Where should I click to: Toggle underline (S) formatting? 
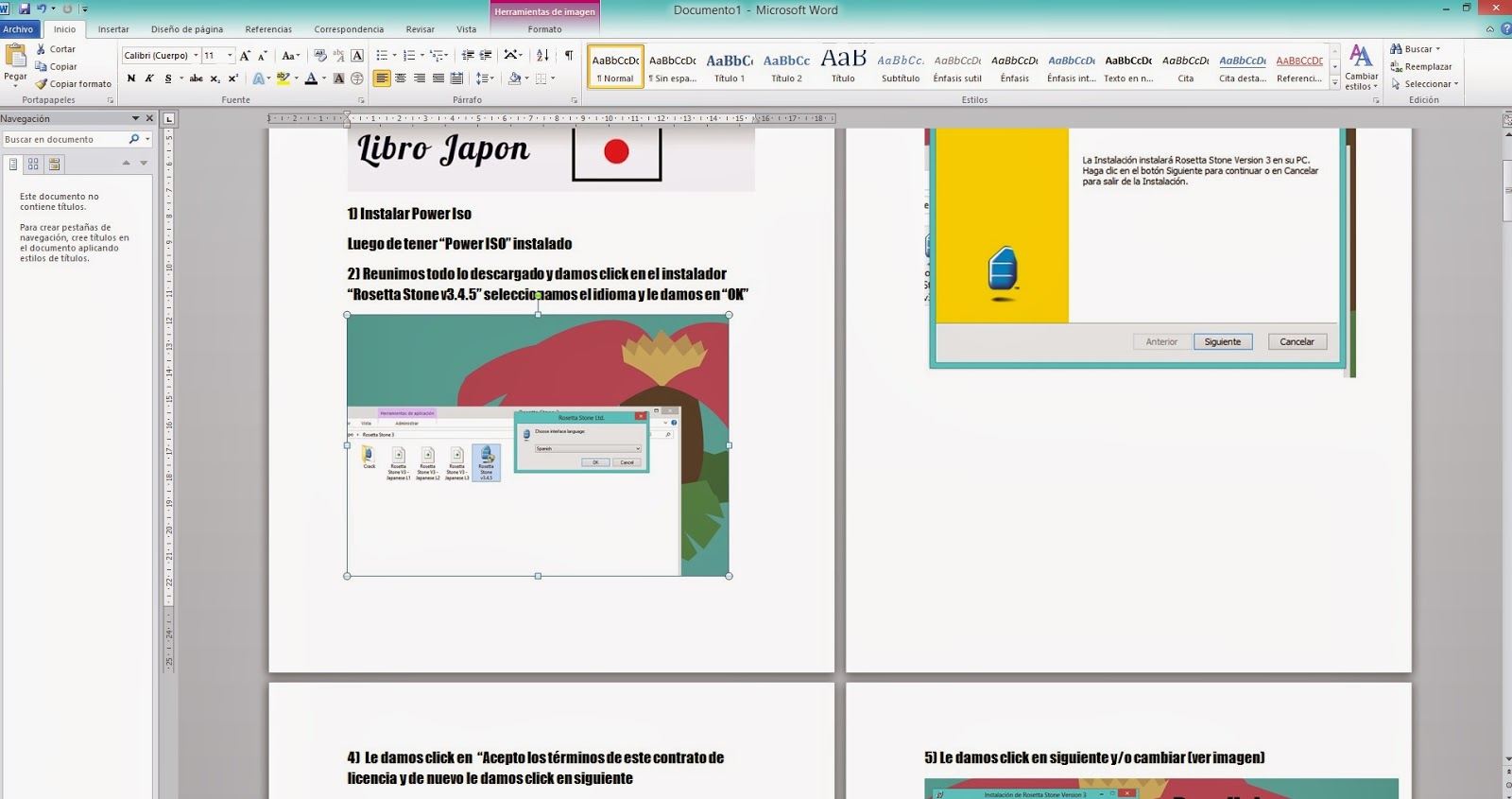[168, 78]
